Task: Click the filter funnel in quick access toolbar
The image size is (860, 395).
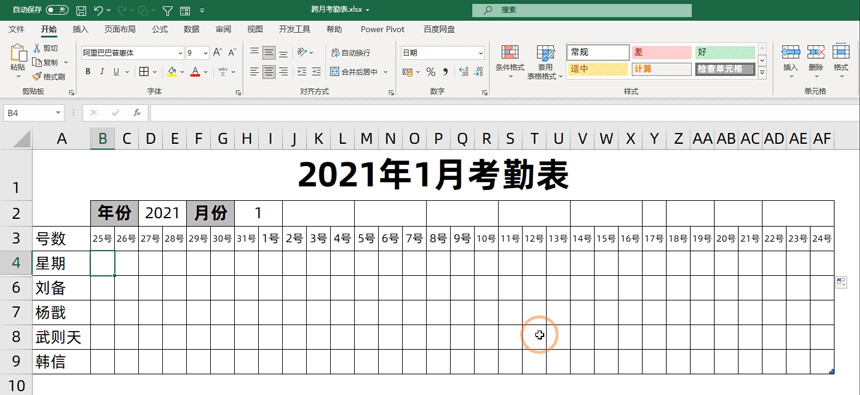Action: [x=168, y=10]
